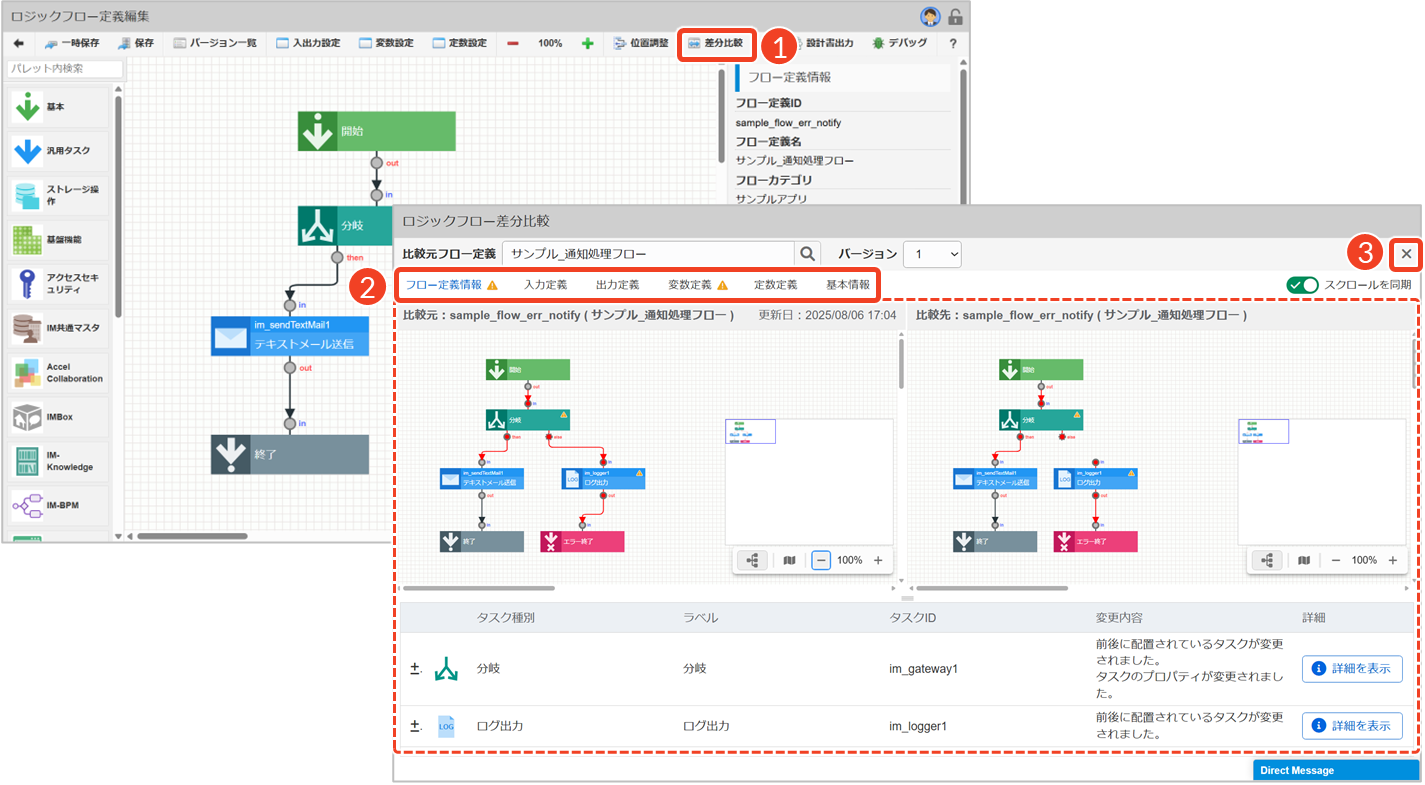Click the horizontal scrollbar under left comparison pane
Screen dimensions: 1425x785
[x=478, y=589]
